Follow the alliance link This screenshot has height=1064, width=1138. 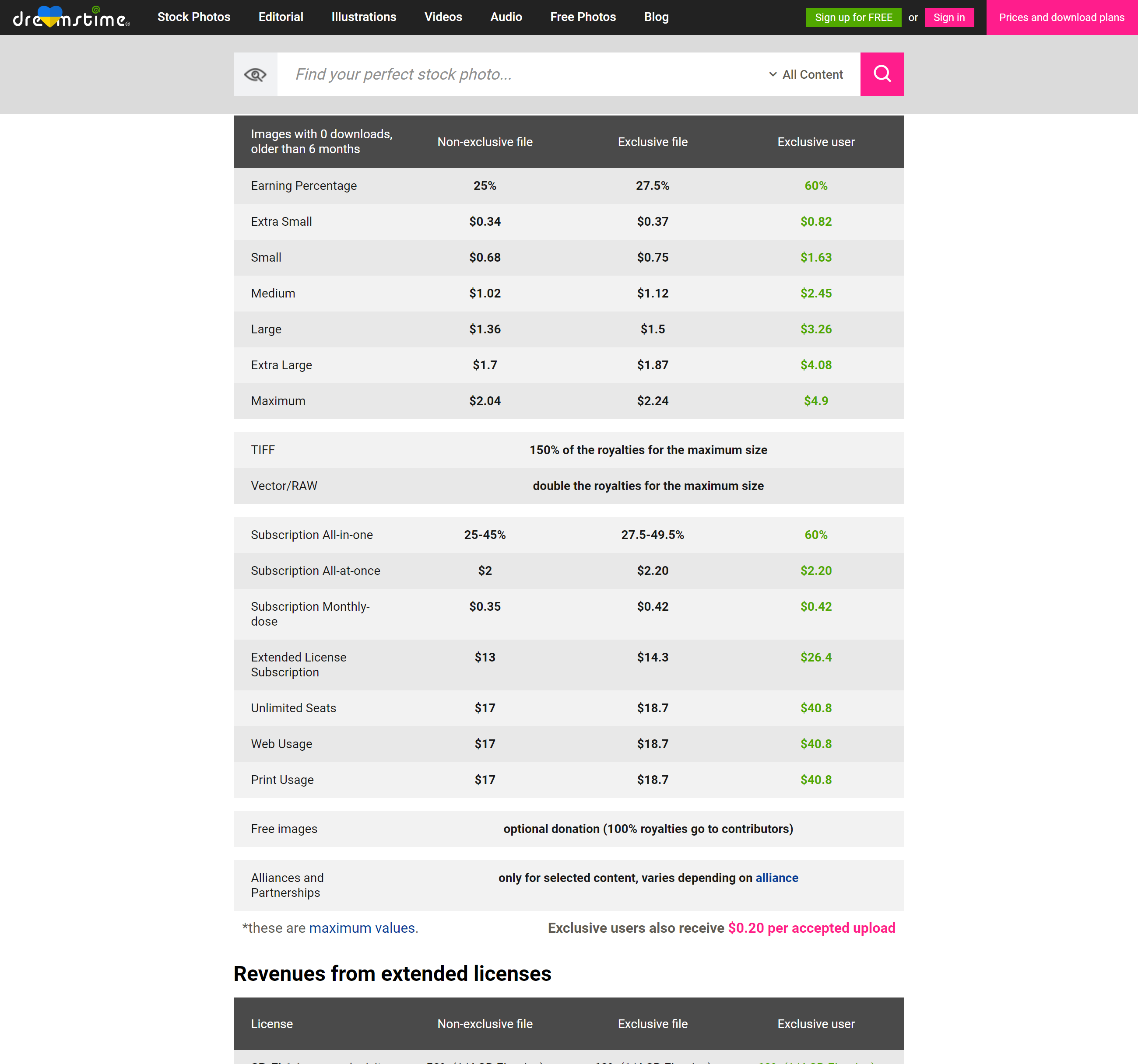[x=776, y=878]
